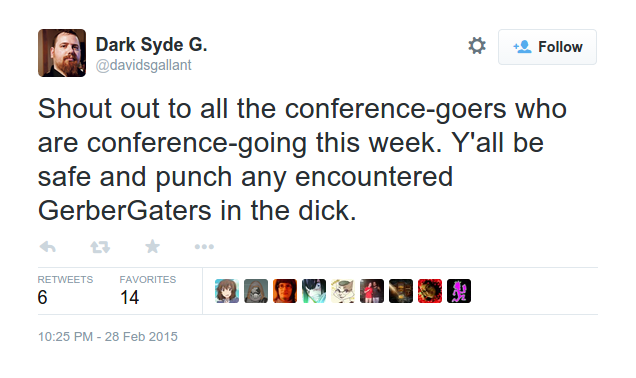
Task: Open the white cartoon cat avatar
Action: pyautogui.click(x=343, y=291)
